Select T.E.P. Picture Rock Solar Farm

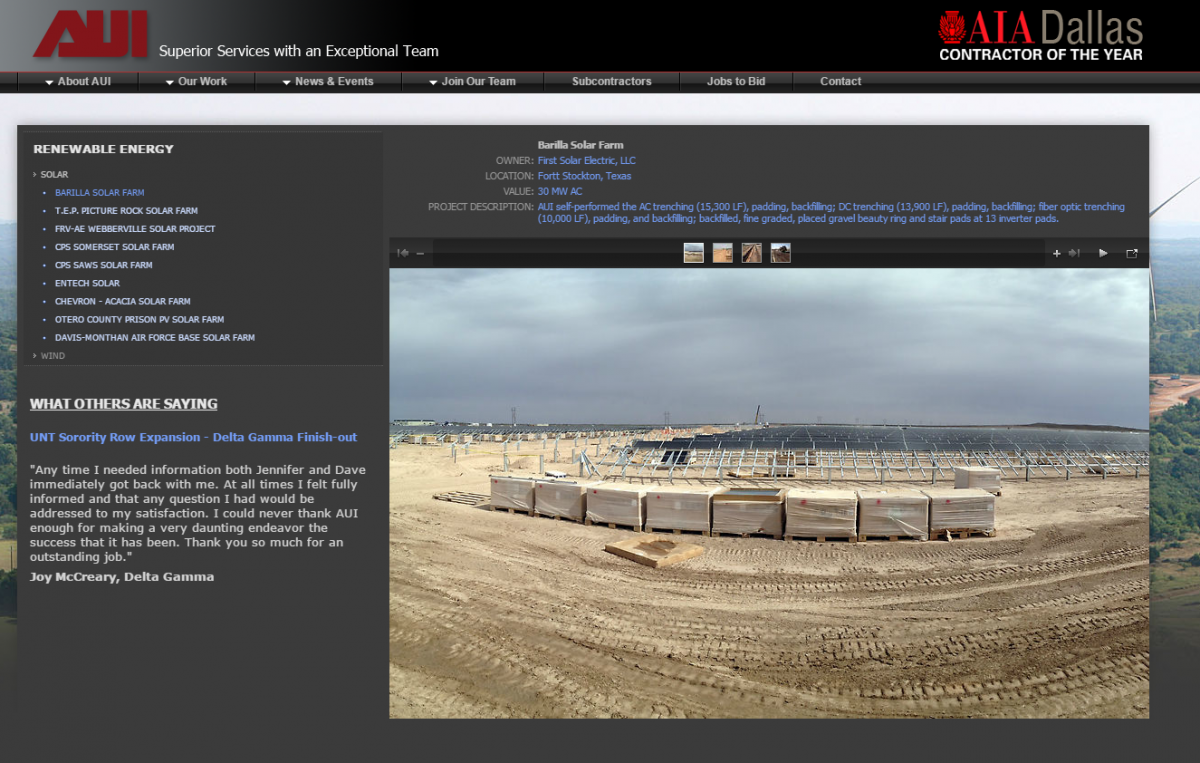click(x=126, y=211)
